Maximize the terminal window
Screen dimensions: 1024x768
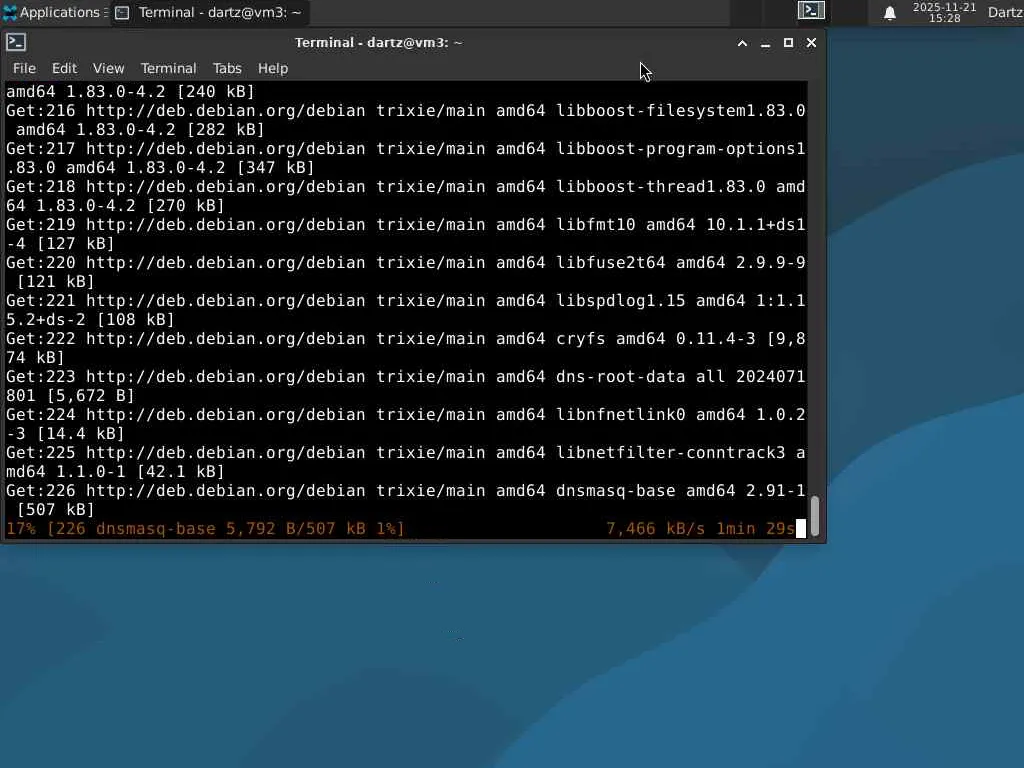point(788,43)
